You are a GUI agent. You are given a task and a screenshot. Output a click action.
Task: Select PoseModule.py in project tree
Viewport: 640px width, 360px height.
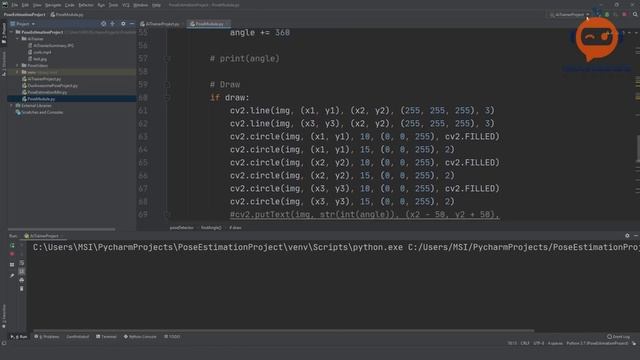coord(38,99)
